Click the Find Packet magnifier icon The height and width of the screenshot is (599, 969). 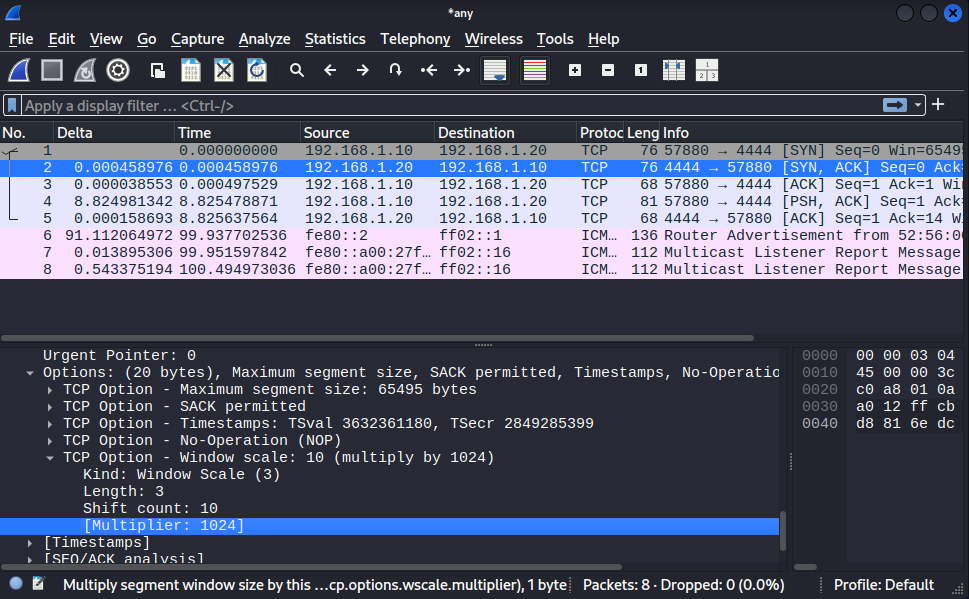tap(297, 70)
